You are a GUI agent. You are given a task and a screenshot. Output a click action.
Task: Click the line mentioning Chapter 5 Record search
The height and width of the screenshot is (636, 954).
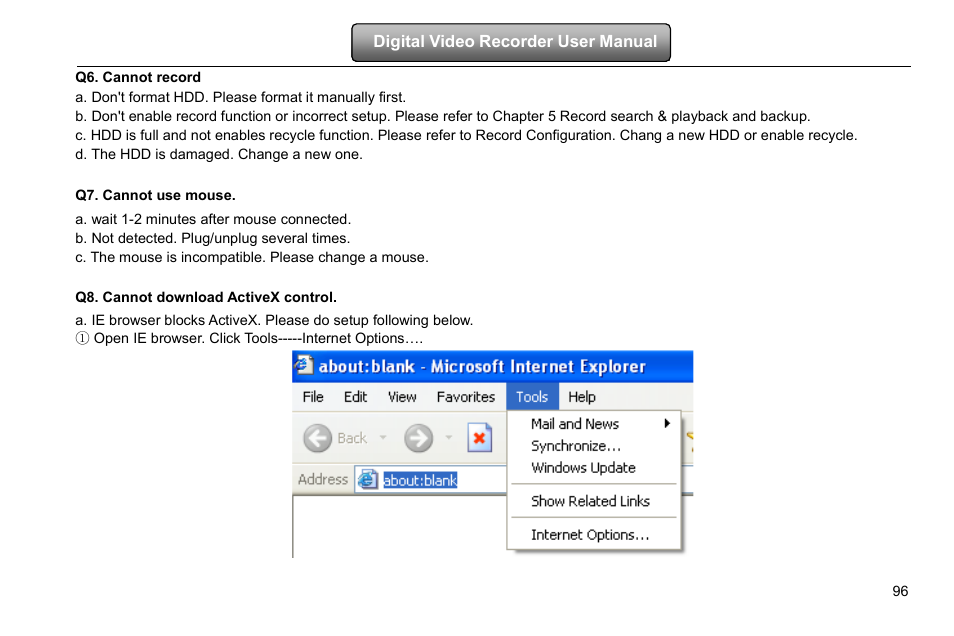(442, 116)
